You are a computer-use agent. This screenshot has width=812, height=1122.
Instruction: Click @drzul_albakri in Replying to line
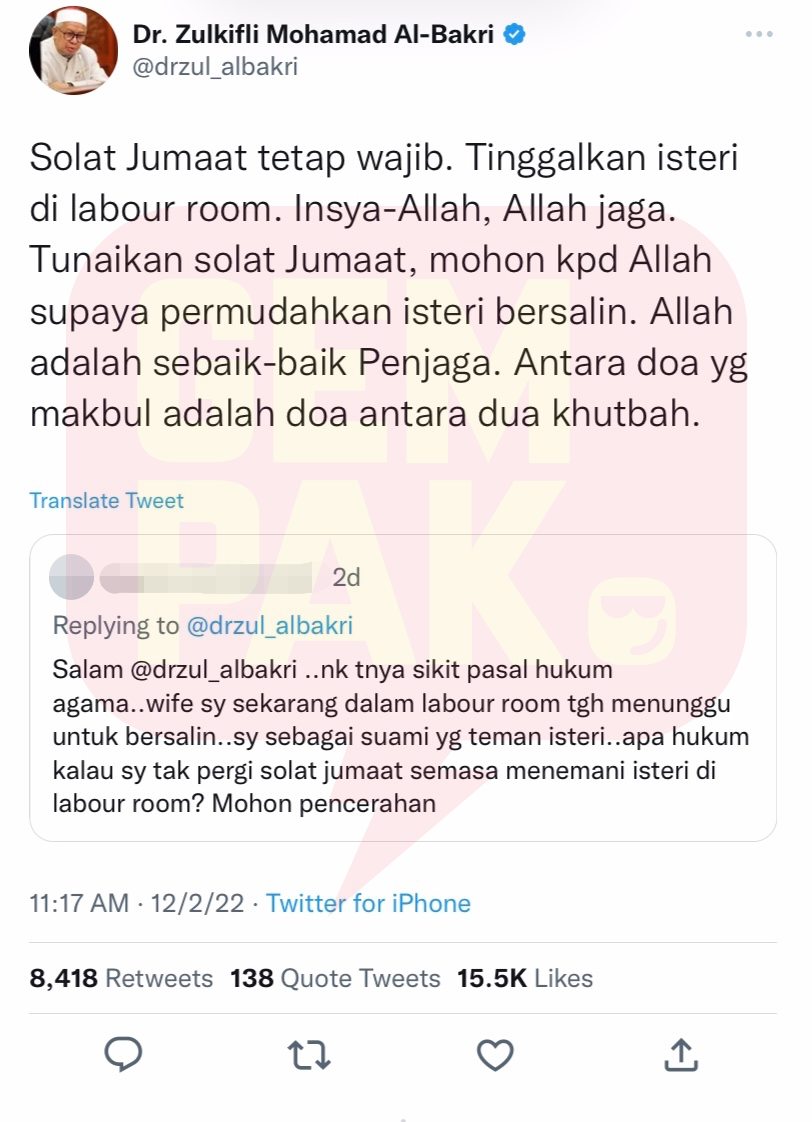click(270, 625)
